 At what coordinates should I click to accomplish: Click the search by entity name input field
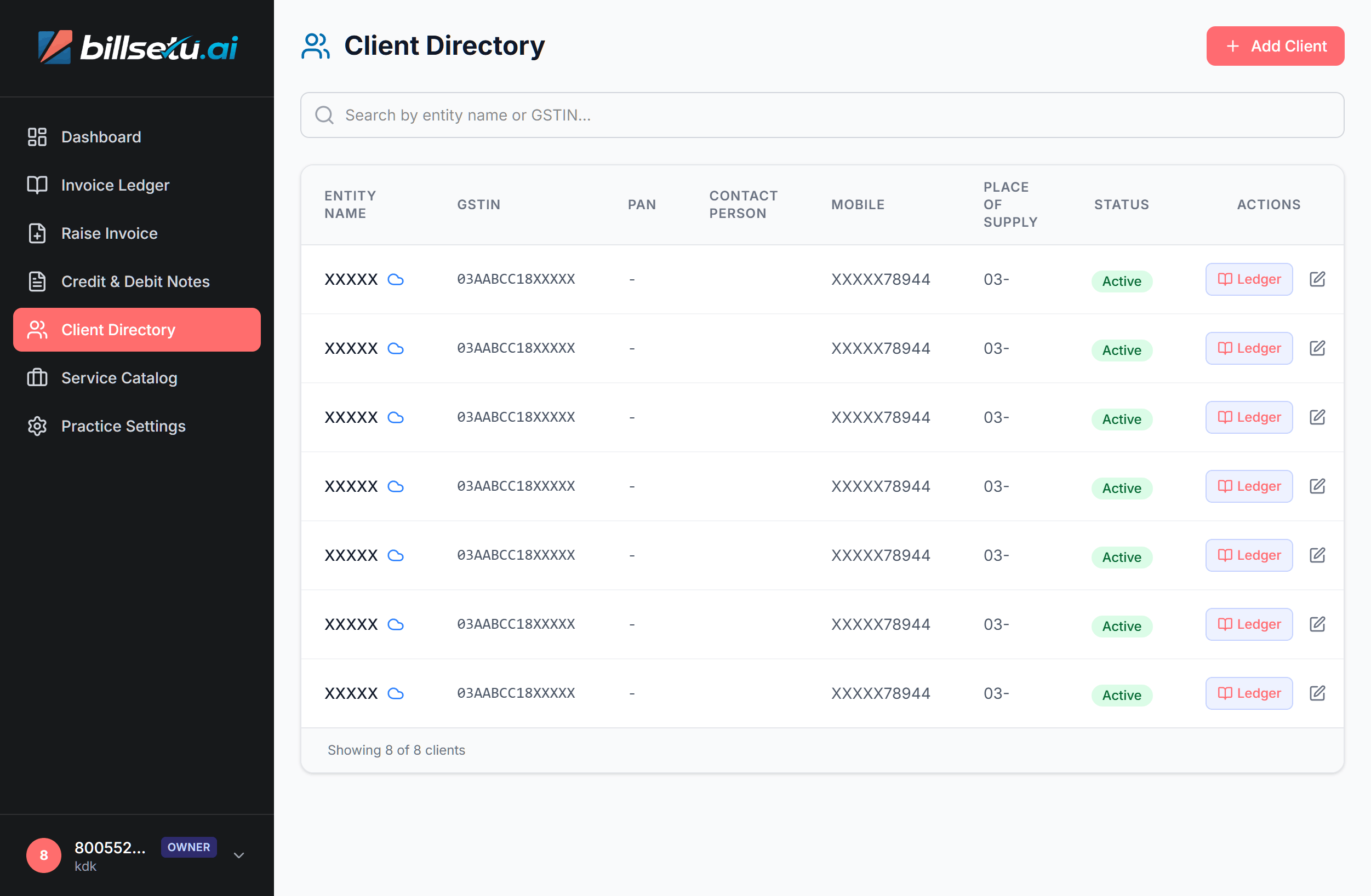[x=692, y=115]
